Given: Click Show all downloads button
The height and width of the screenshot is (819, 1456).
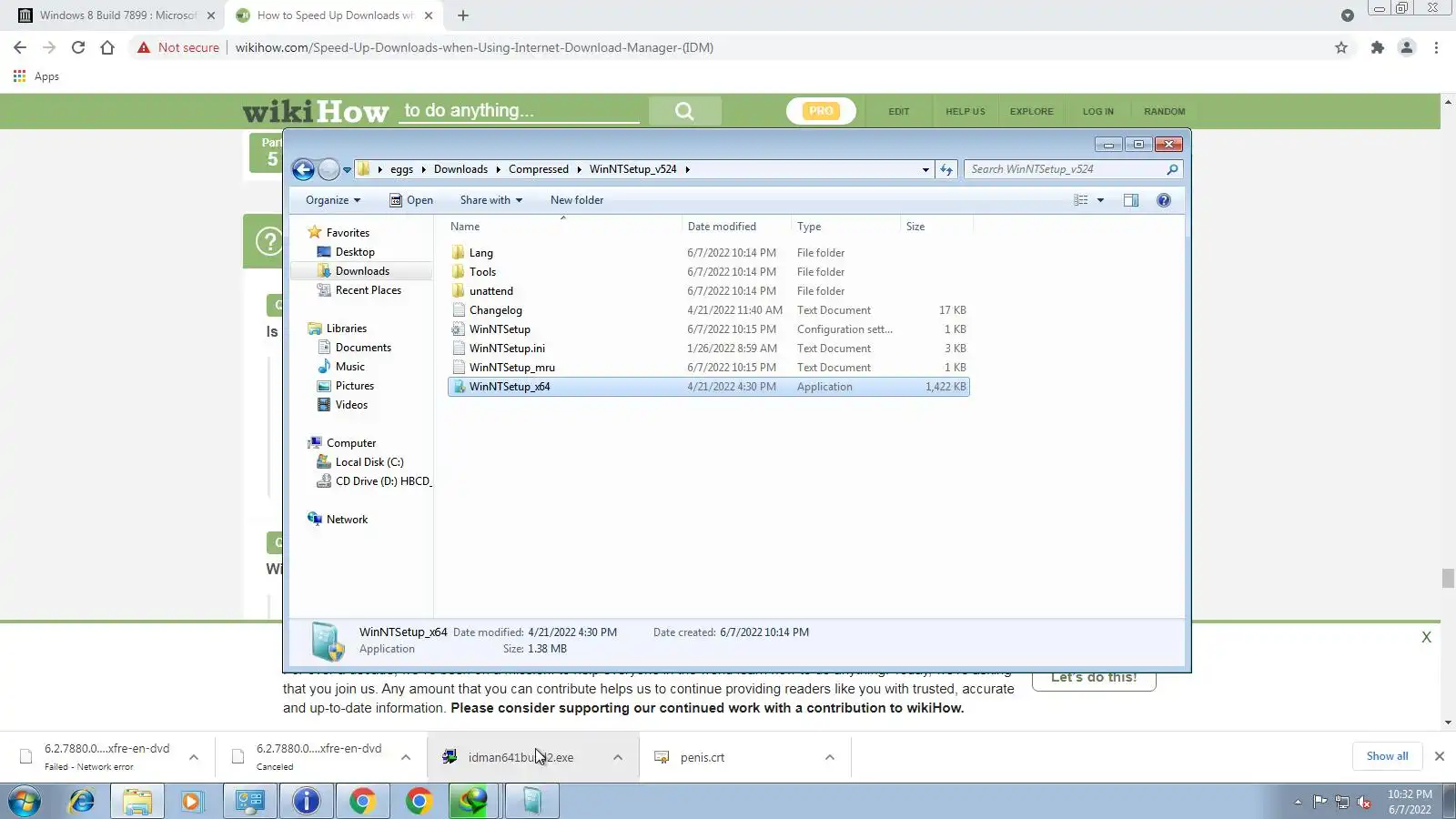Looking at the screenshot, I should click(1387, 756).
